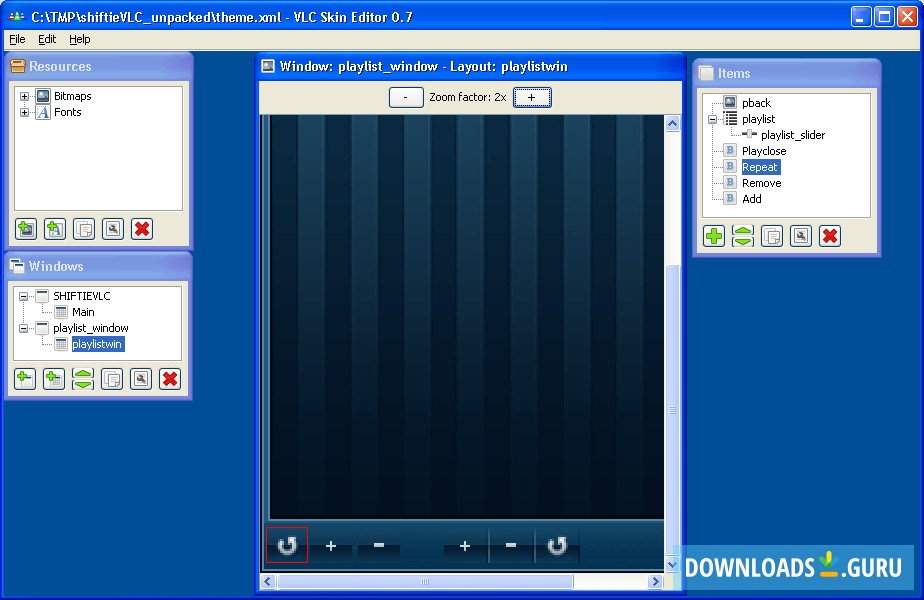Expand the Fonts node in Resources

[x=24, y=112]
